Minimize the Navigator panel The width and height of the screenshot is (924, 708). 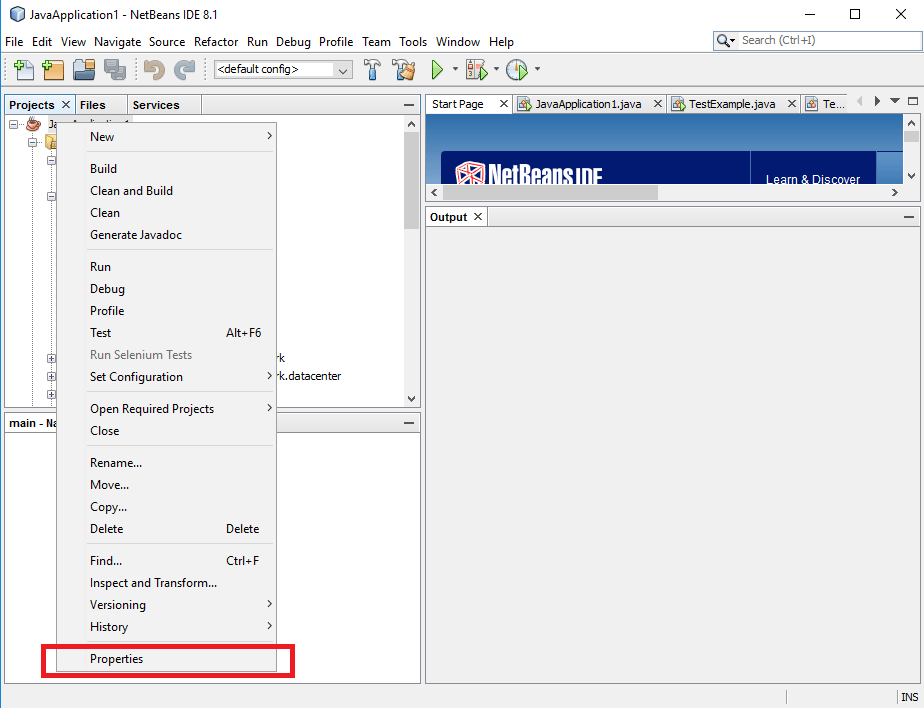pyautogui.click(x=409, y=423)
